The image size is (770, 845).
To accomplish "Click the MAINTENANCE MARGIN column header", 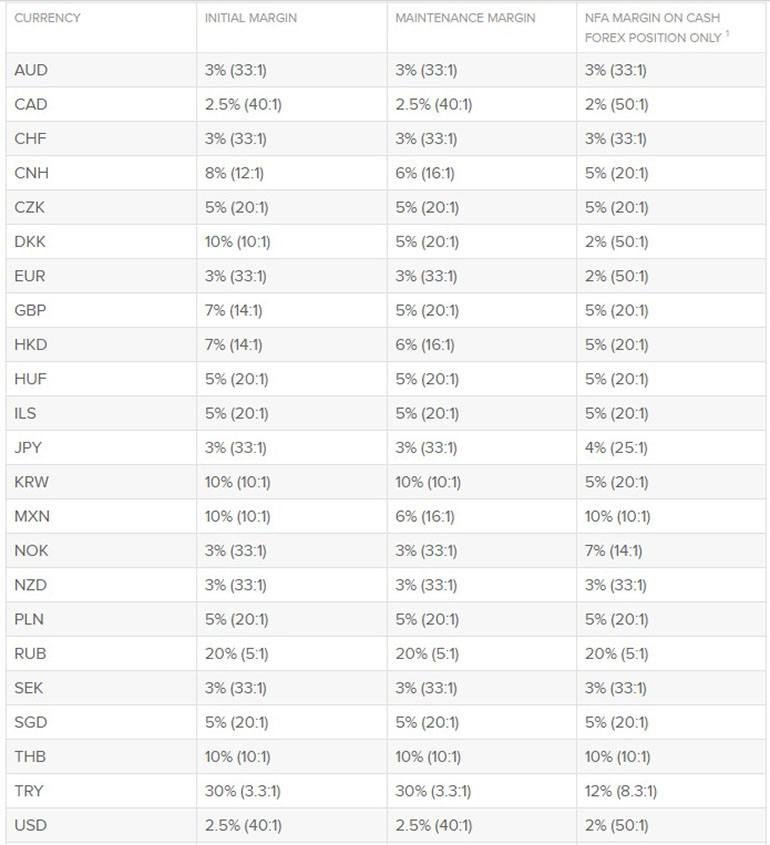I will click(x=466, y=18).
